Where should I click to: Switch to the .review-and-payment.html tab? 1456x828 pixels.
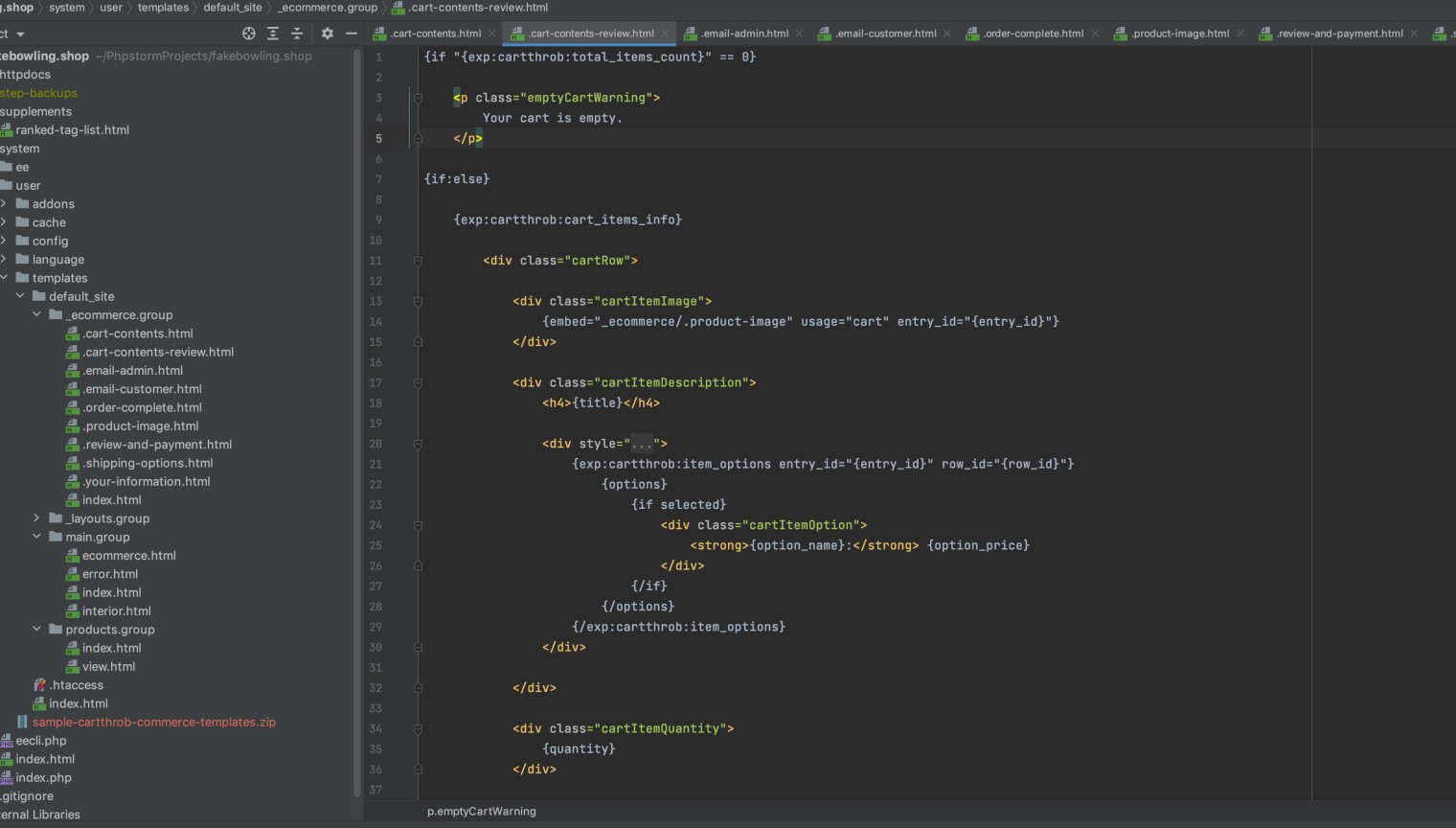pyautogui.click(x=1339, y=34)
